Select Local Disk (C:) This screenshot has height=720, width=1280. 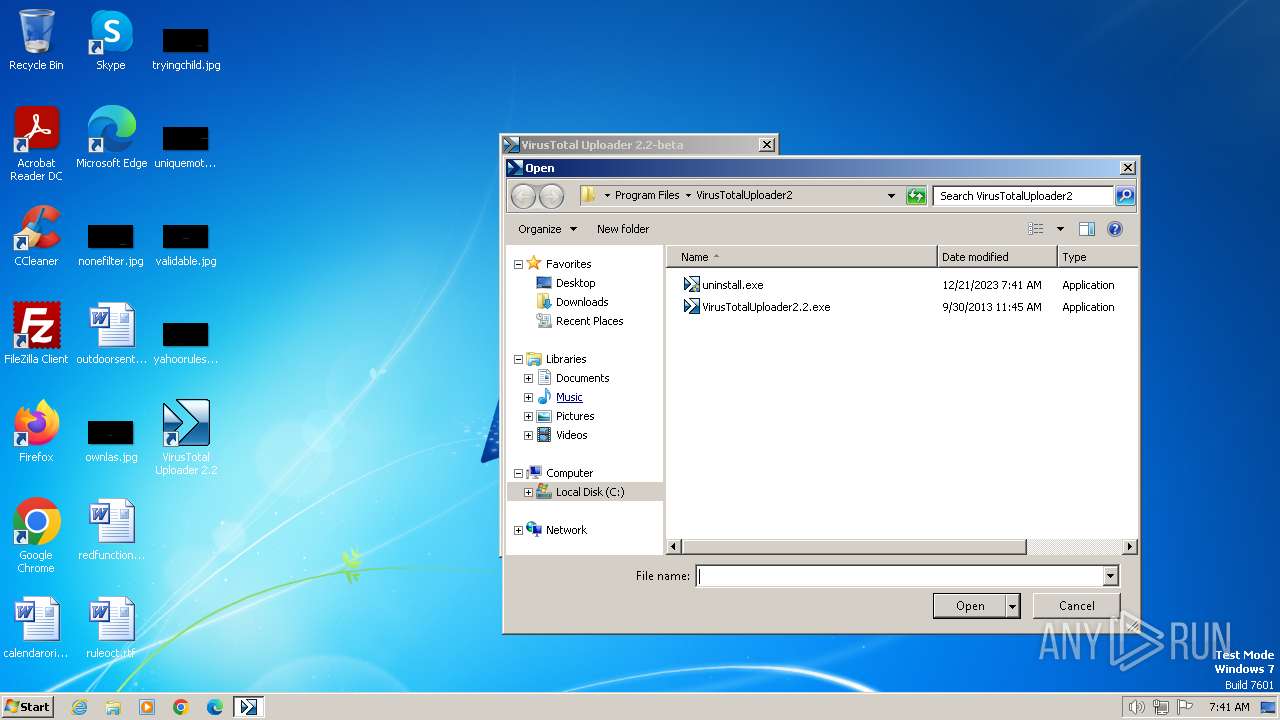tap(589, 492)
